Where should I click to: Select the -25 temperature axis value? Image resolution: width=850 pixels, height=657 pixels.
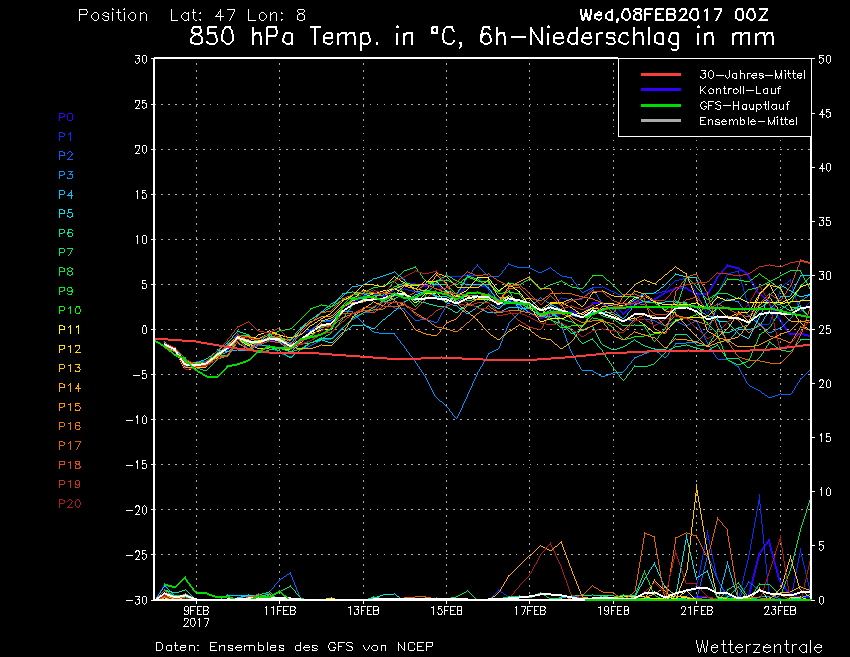137,555
